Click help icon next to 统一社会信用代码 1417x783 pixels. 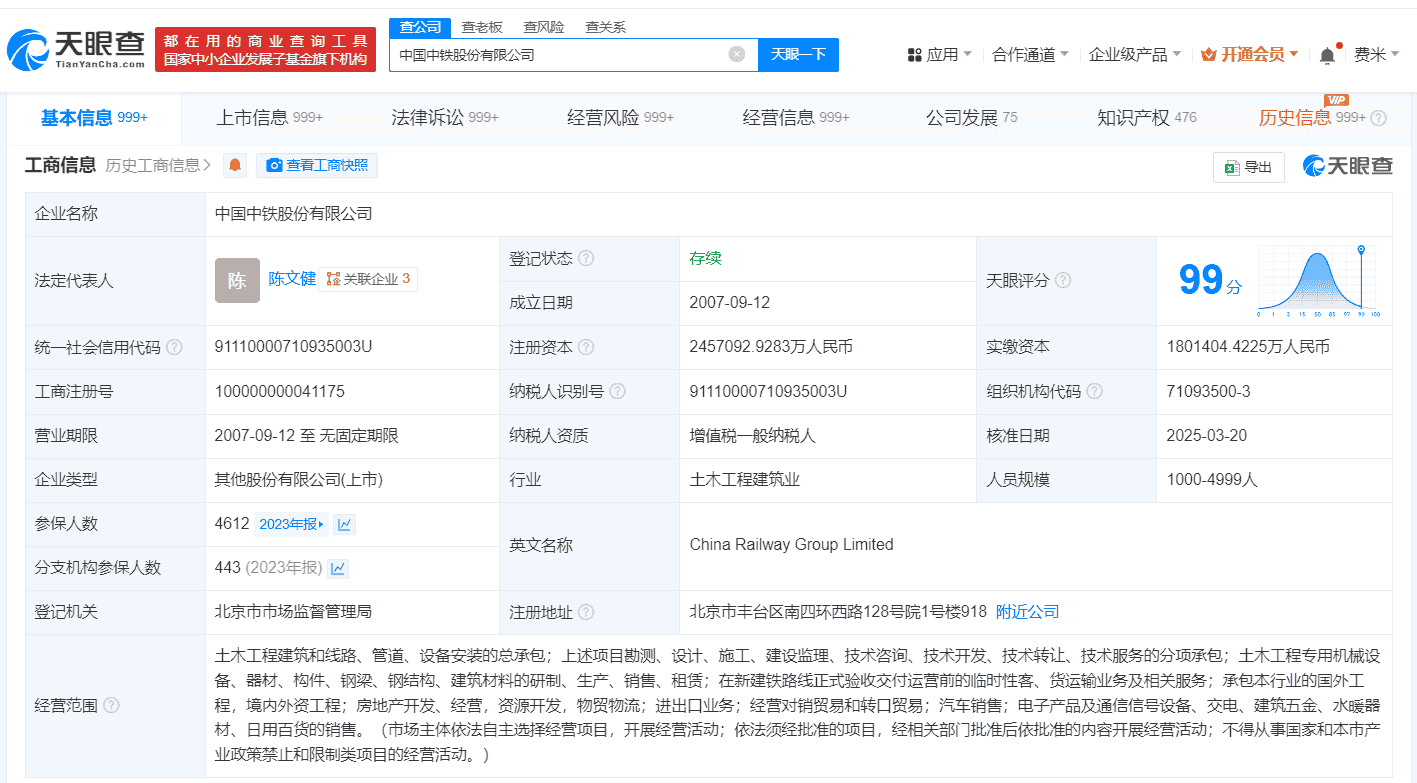(175, 347)
